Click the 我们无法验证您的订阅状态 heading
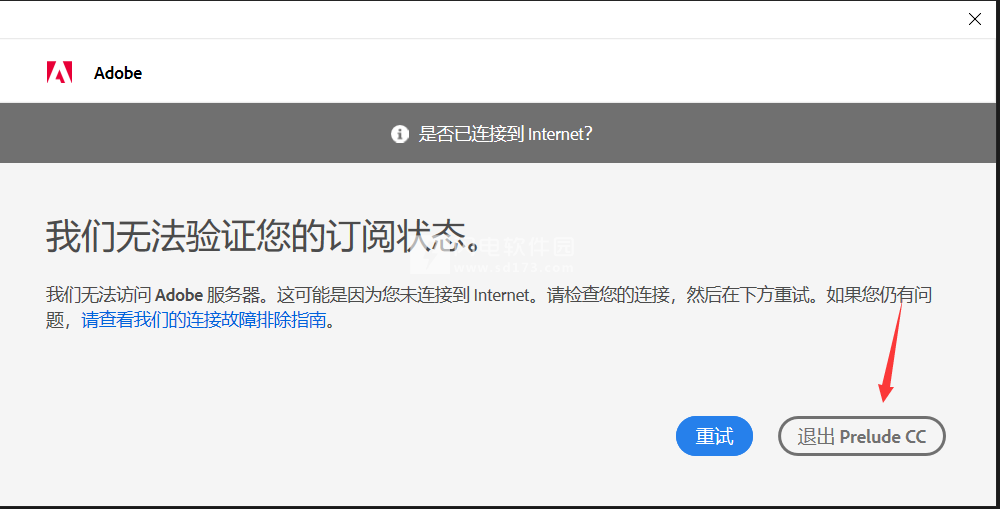Screen dimensions: 1000x509 pyautogui.click(x=262, y=237)
